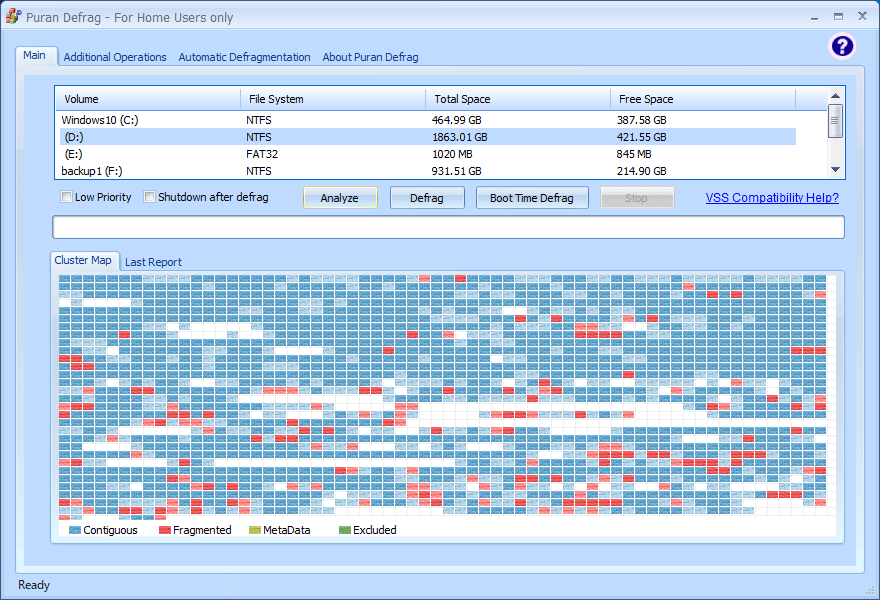Click the Boot Time Defrag button
The image size is (880, 600).
(532, 198)
